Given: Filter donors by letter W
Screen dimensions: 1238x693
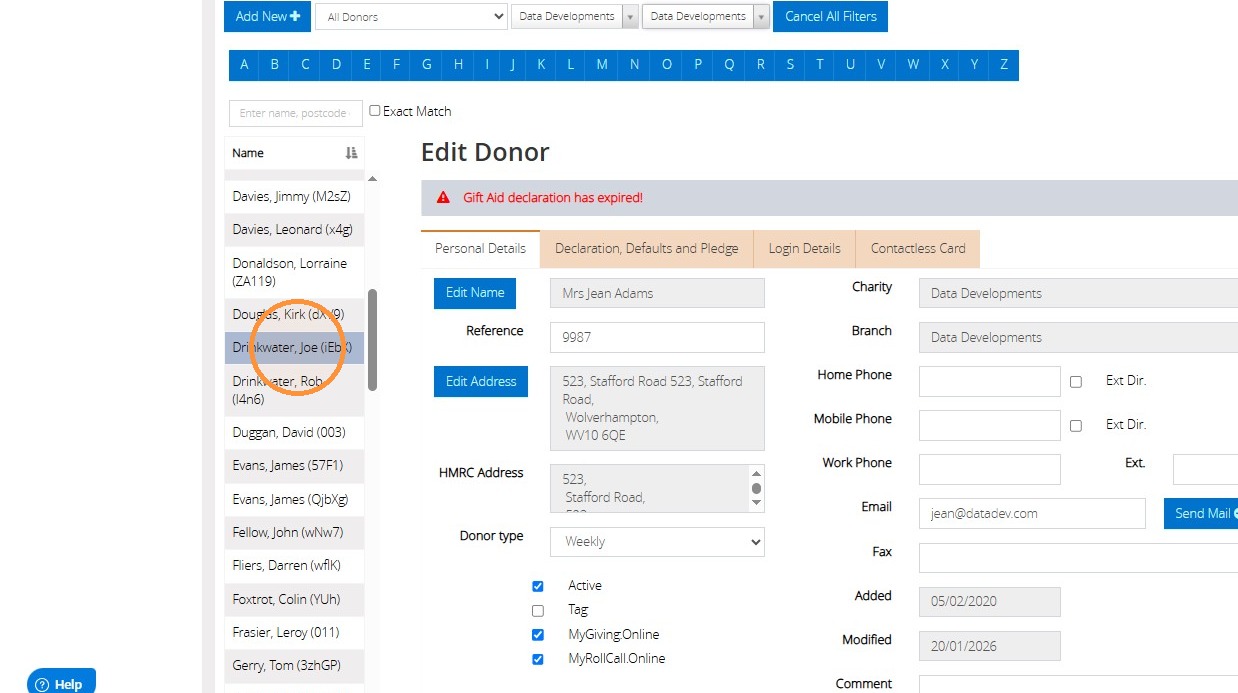Looking at the screenshot, I should click(913, 65).
